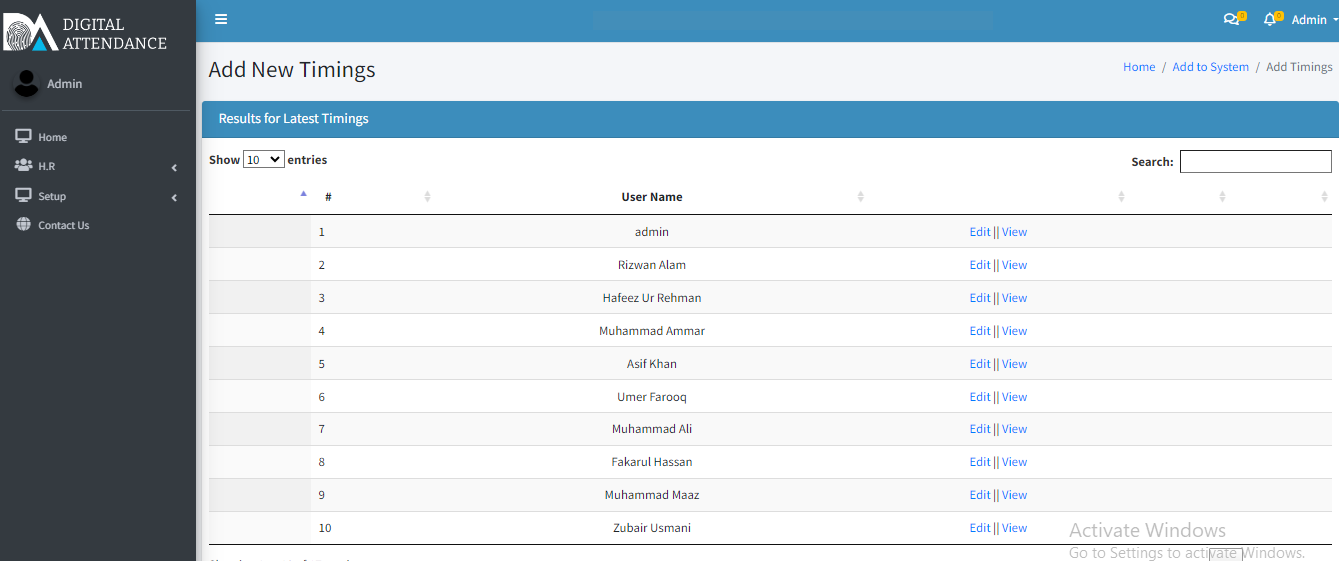Select the user name Umer Farooq
Viewport: 1339px width, 561px height.
coord(652,397)
